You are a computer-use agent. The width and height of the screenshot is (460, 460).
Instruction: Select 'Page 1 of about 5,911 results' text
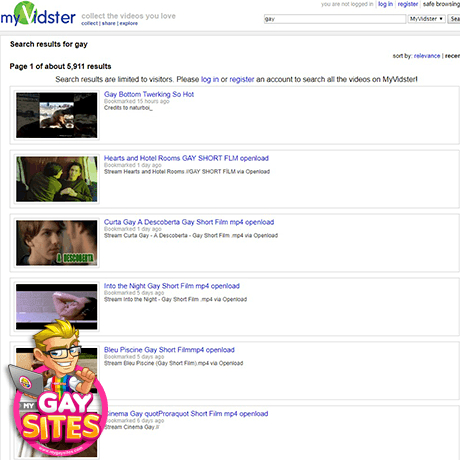coord(60,66)
